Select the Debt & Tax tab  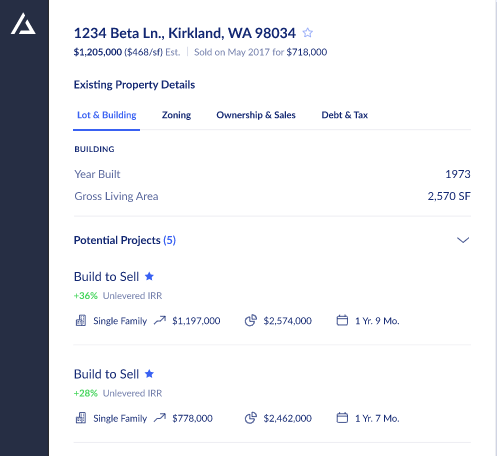pyautogui.click(x=345, y=115)
